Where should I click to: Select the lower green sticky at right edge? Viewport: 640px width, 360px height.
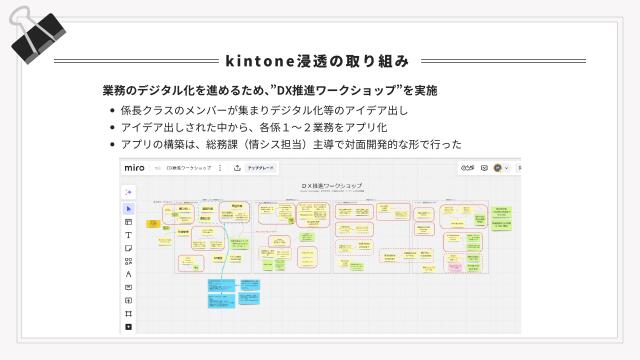pos(501,226)
